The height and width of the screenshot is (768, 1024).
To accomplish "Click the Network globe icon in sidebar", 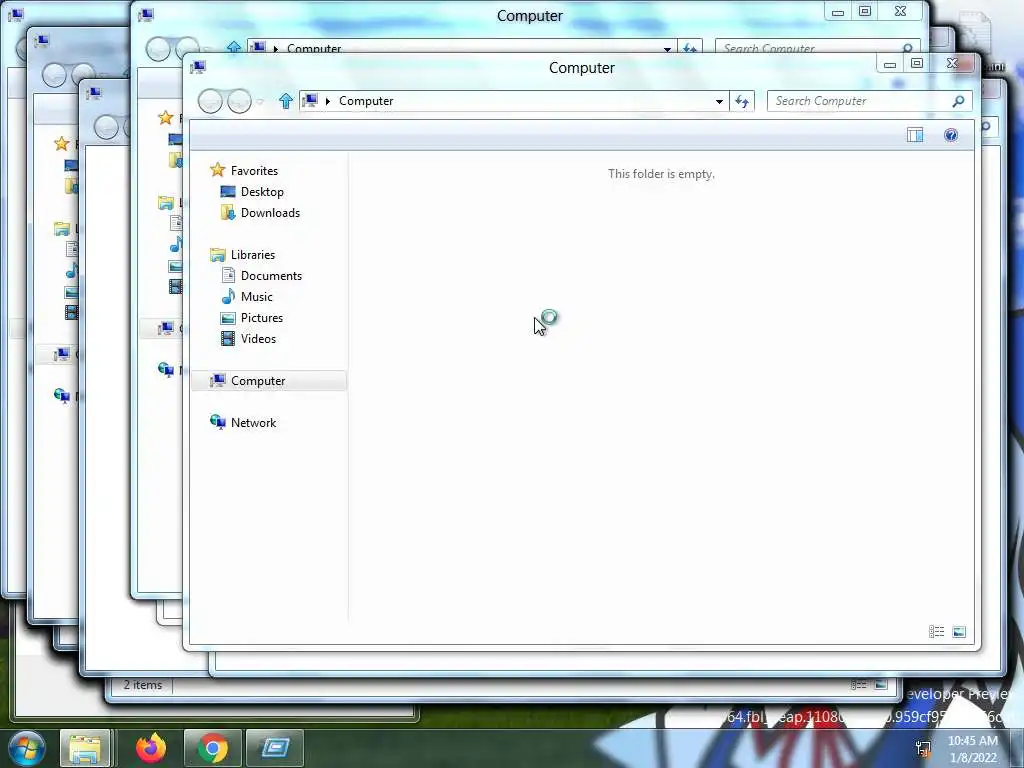I will (x=217, y=423).
